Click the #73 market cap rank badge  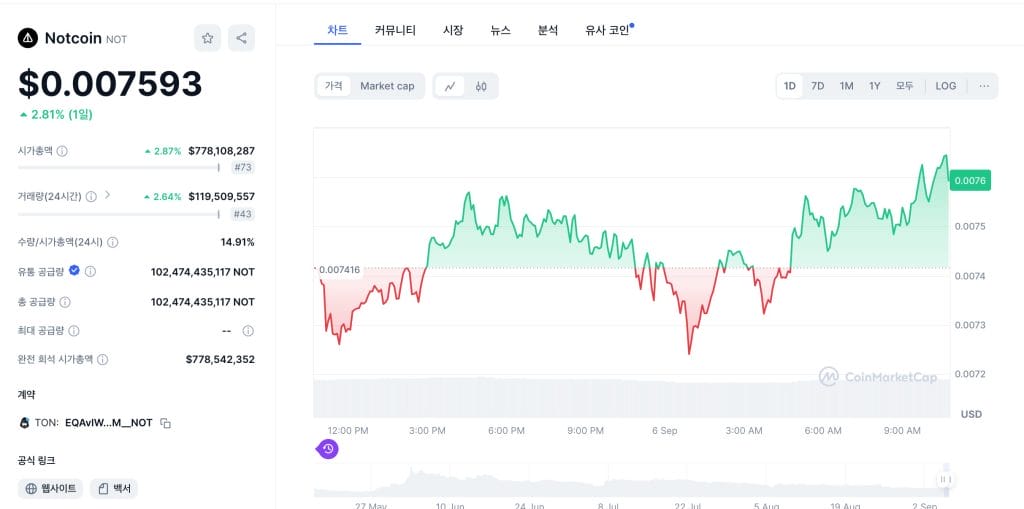point(242,168)
